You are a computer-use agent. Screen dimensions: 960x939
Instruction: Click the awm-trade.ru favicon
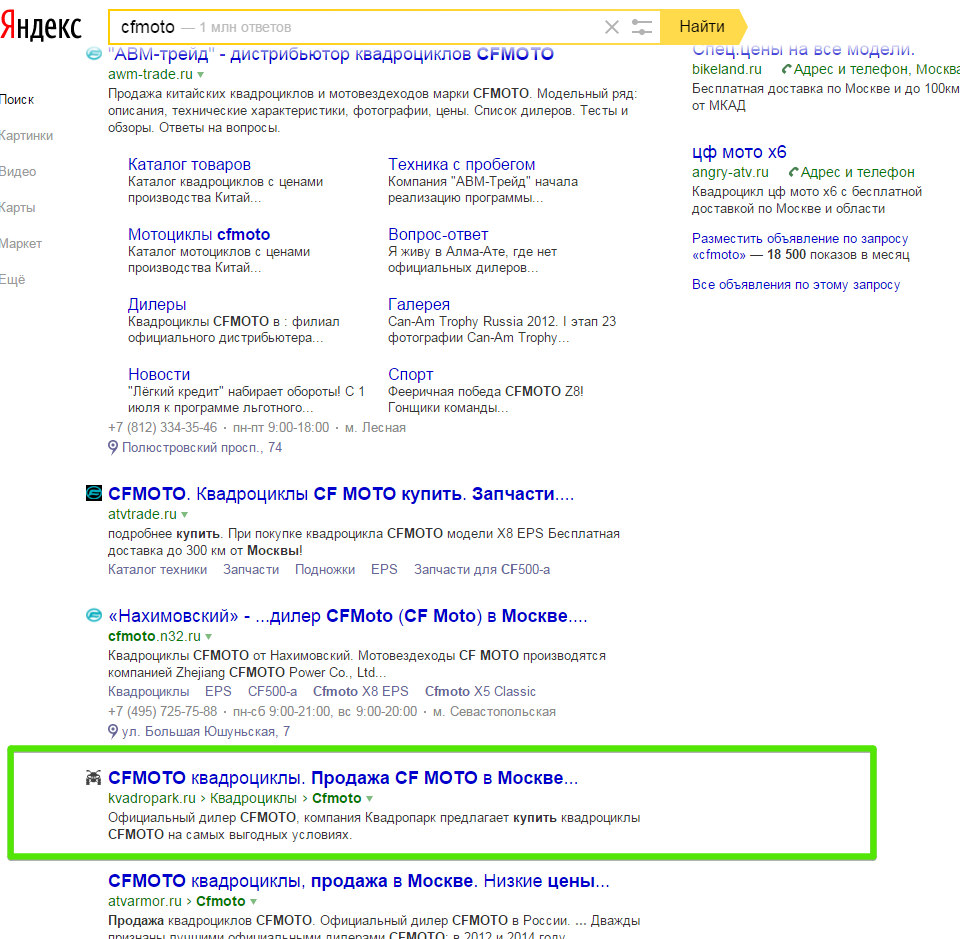[94, 54]
